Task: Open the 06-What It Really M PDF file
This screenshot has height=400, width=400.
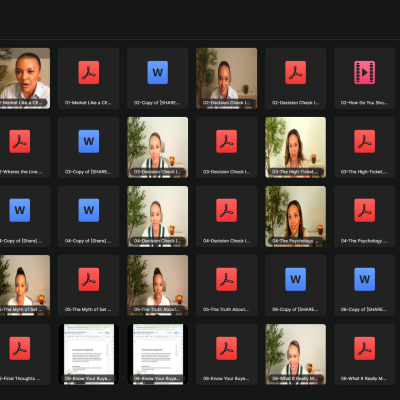Action: (365, 354)
